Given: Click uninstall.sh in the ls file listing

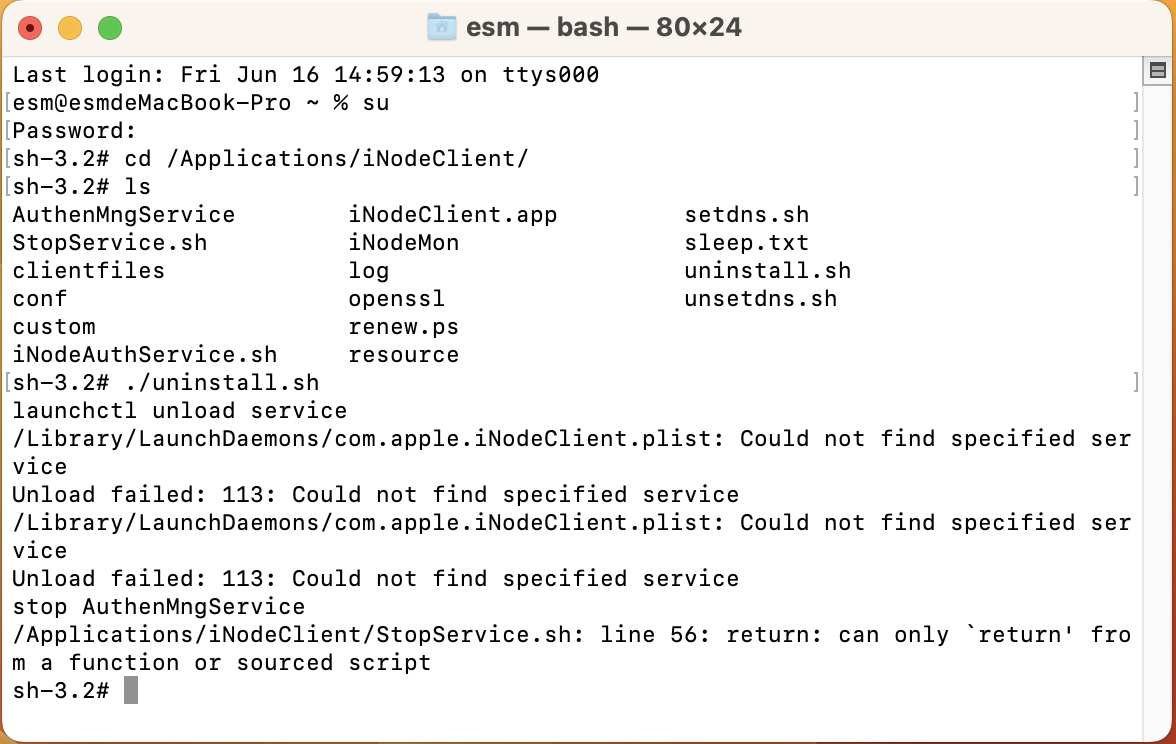Looking at the screenshot, I should point(767,270).
